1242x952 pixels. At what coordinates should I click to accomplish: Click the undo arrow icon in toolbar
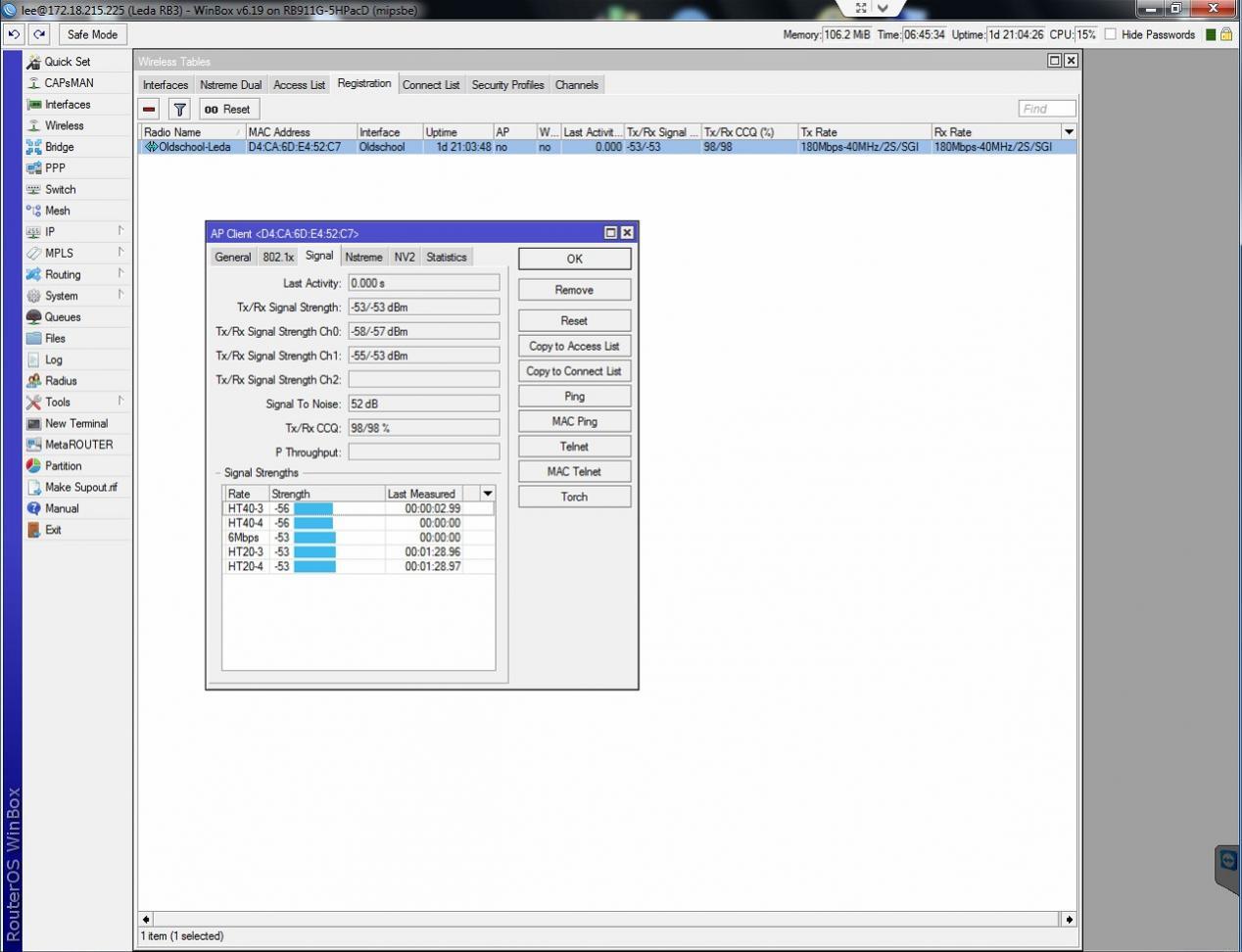14,34
